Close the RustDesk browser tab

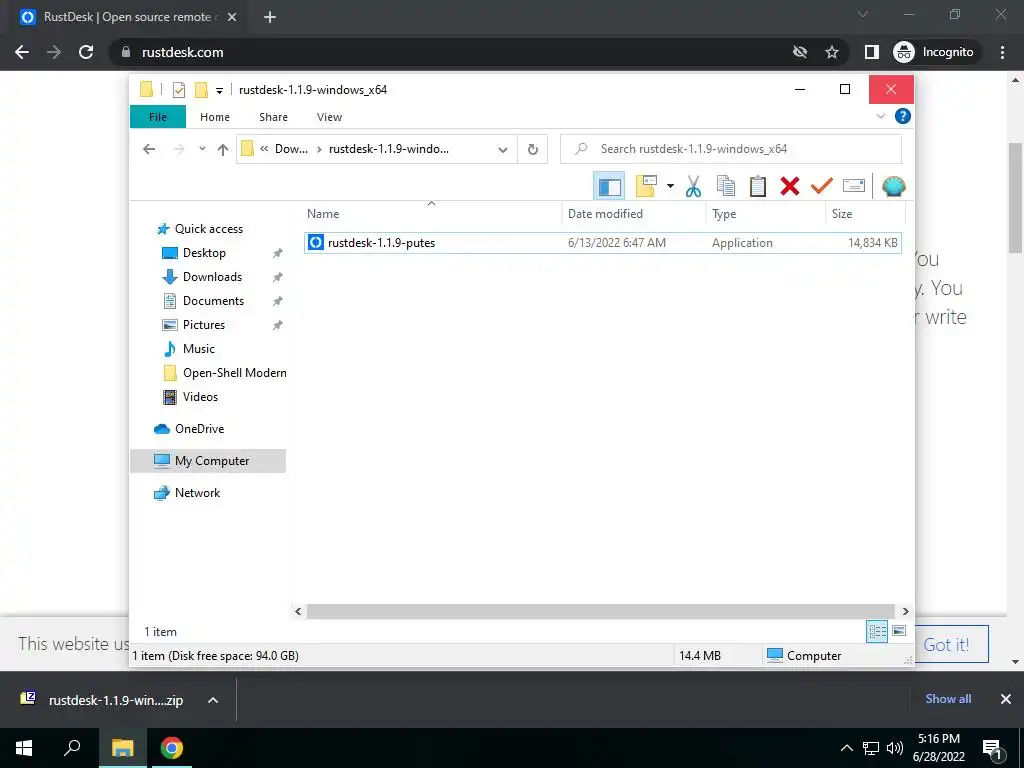pos(232,17)
